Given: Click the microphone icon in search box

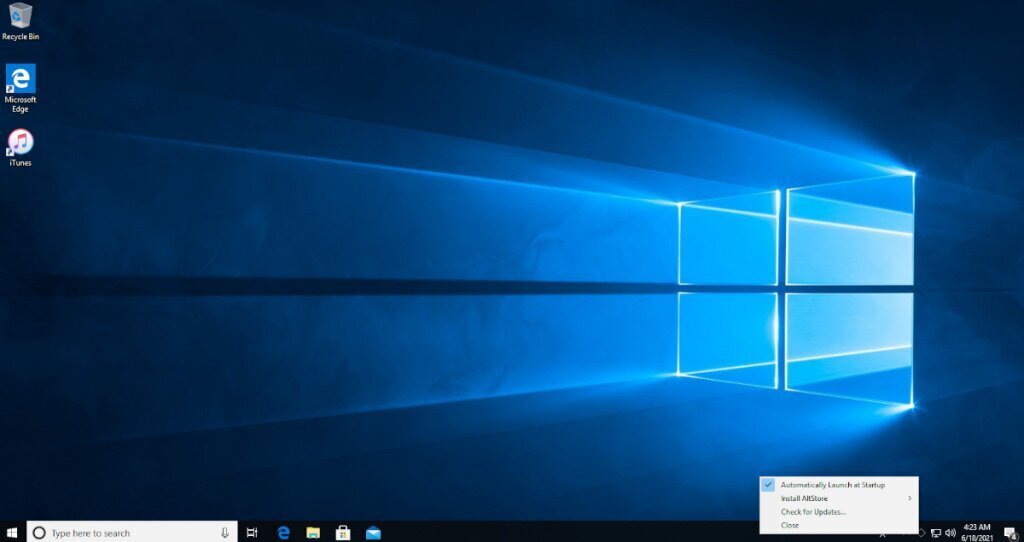Looking at the screenshot, I should click(x=225, y=533).
